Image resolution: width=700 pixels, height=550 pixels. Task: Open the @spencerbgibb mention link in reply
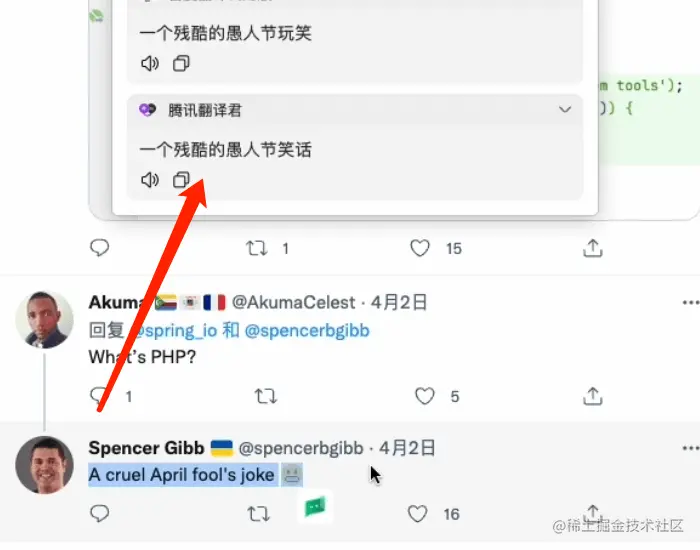coord(307,331)
